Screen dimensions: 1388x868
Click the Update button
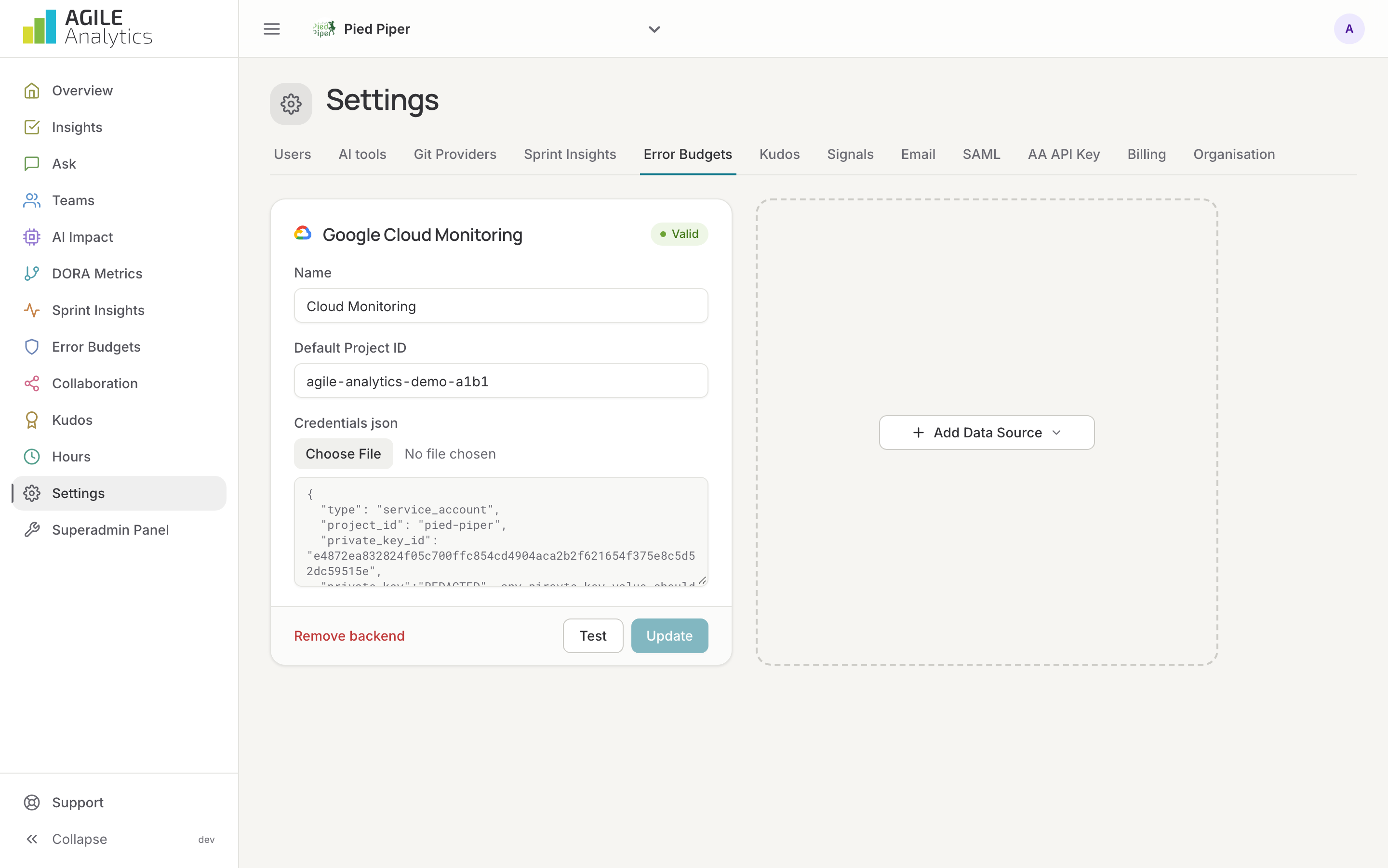coord(669,636)
